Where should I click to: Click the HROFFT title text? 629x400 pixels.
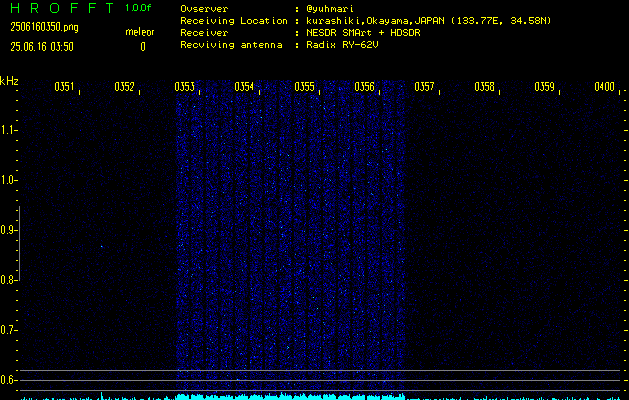point(62,8)
